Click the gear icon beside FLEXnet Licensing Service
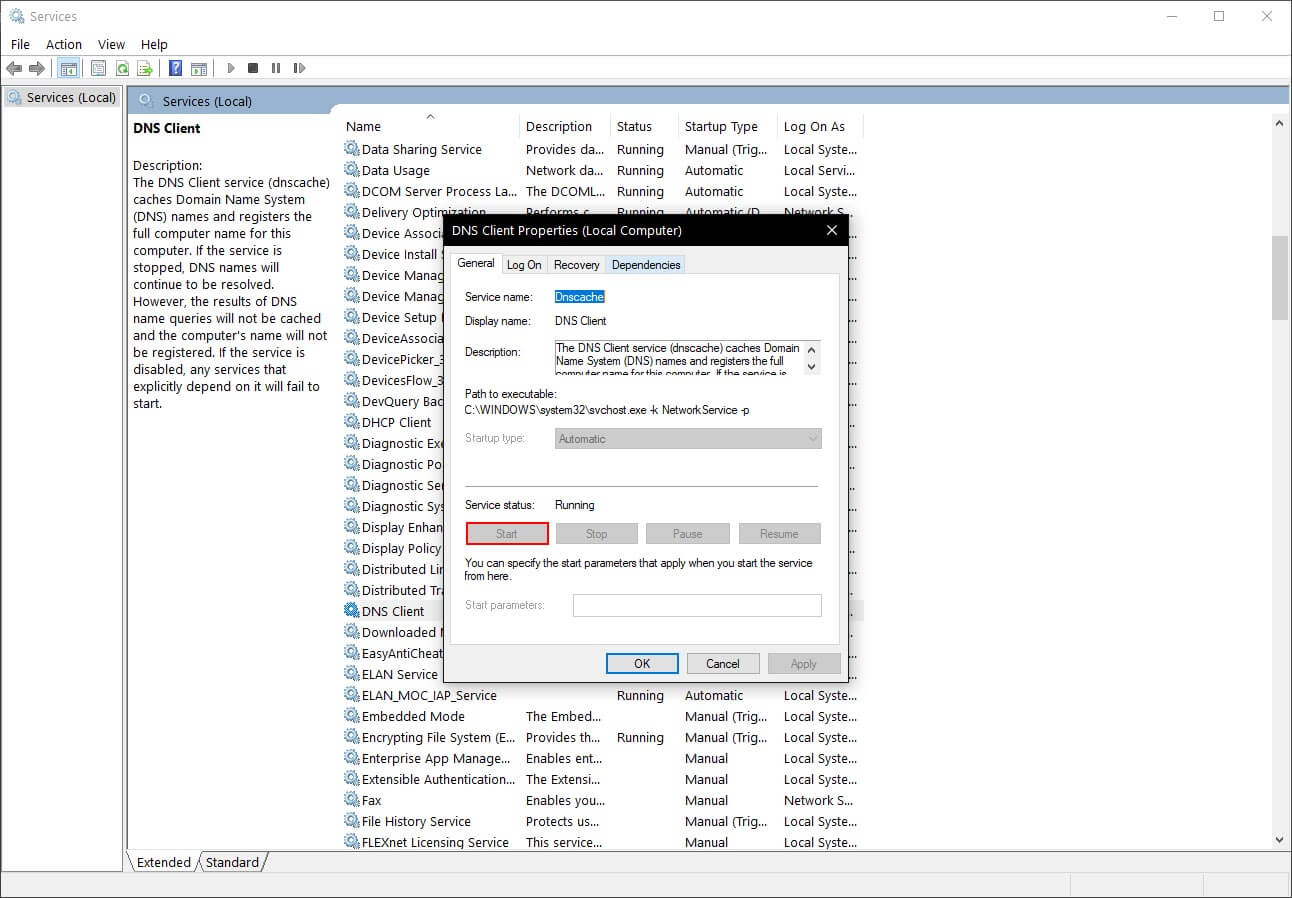This screenshot has height=898, width=1292. click(x=352, y=841)
